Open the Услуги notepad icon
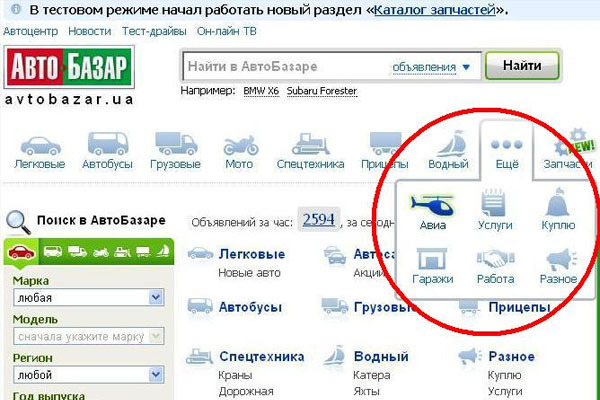Screen dimensions: 600x400 pos(494,205)
